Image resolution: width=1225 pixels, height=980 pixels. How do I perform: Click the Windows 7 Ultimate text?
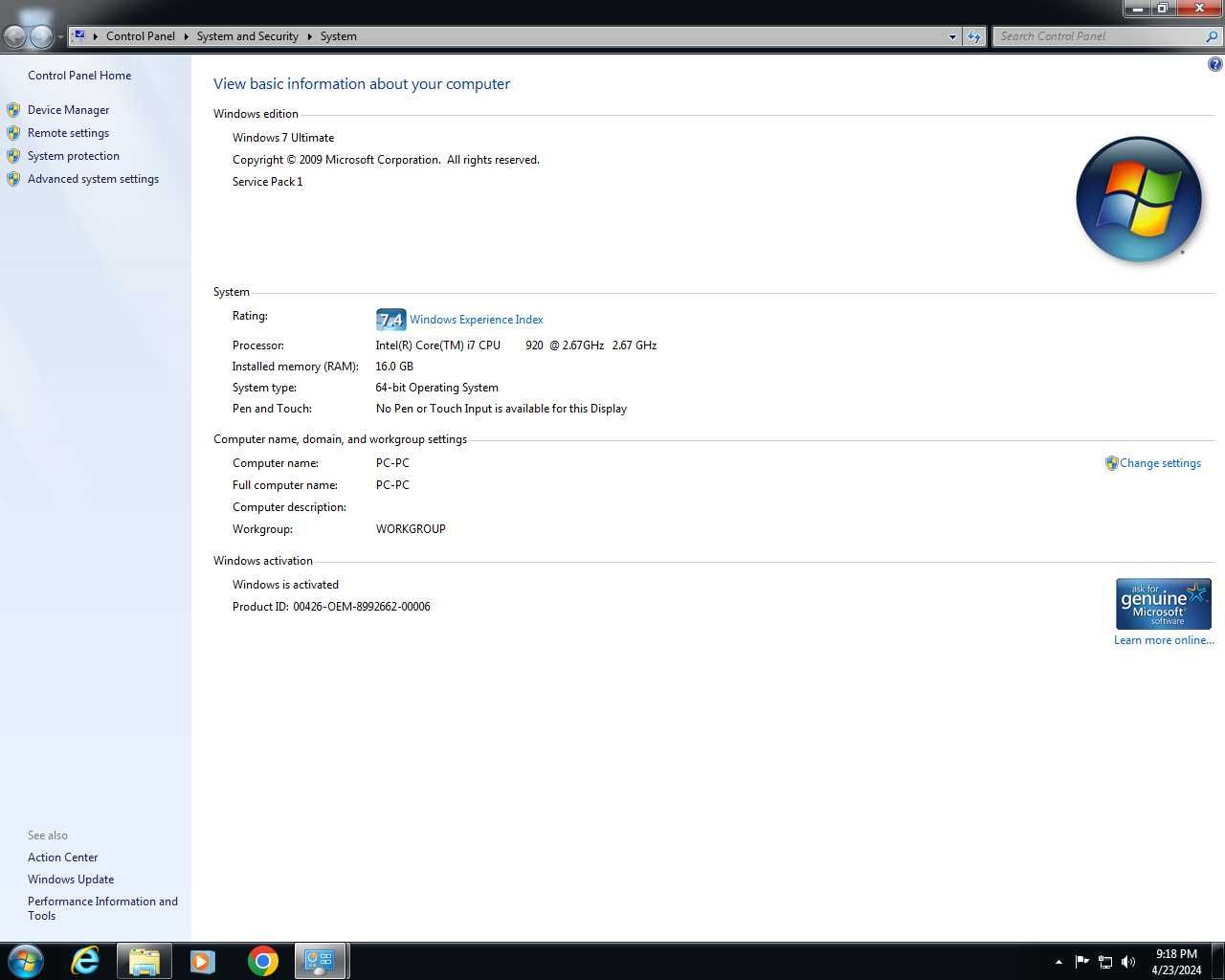point(283,138)
